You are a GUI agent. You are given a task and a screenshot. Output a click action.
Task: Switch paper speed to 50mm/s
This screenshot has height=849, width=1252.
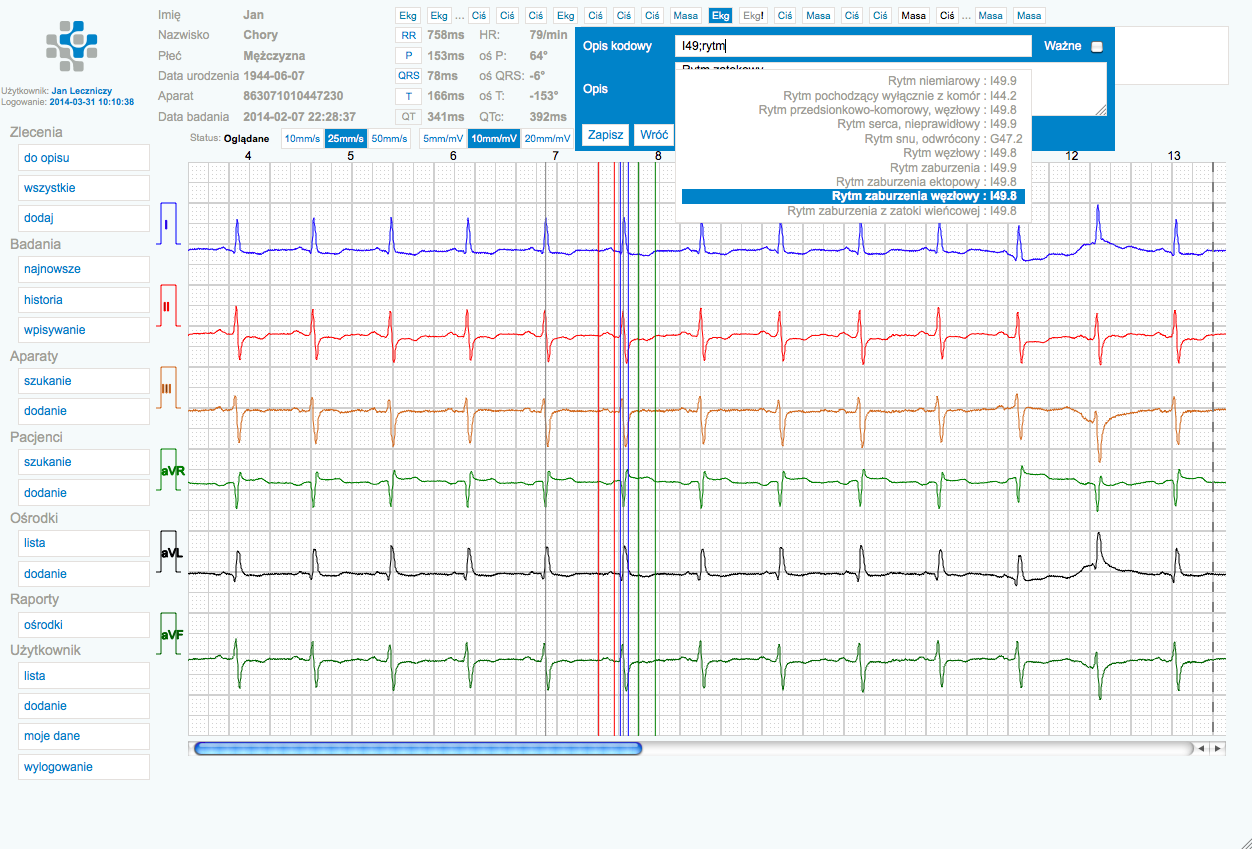coord(390,139)
